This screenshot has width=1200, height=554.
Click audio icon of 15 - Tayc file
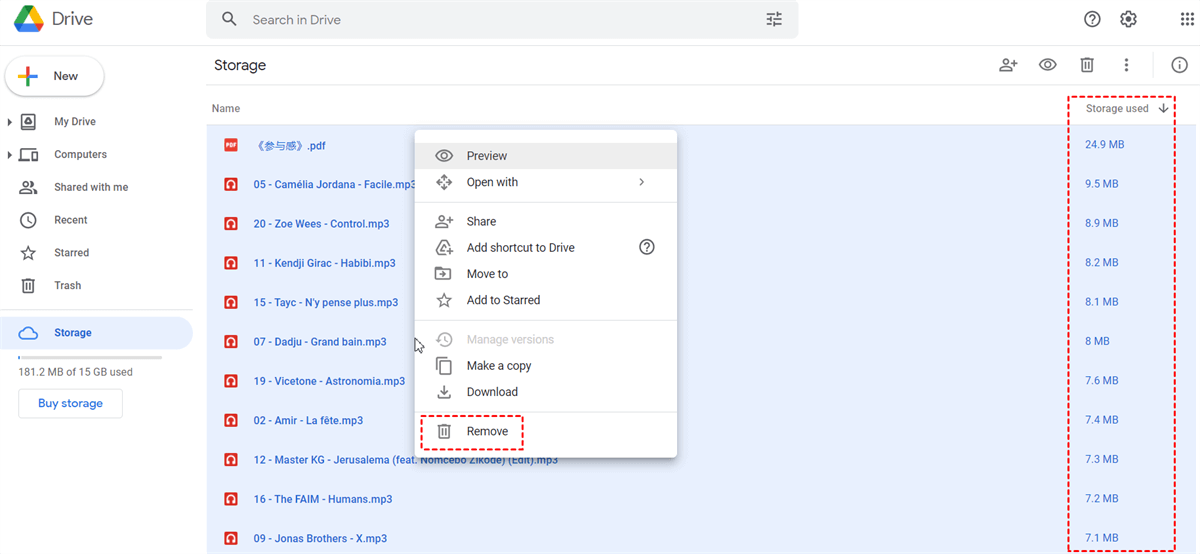click(x=231, y=302)
